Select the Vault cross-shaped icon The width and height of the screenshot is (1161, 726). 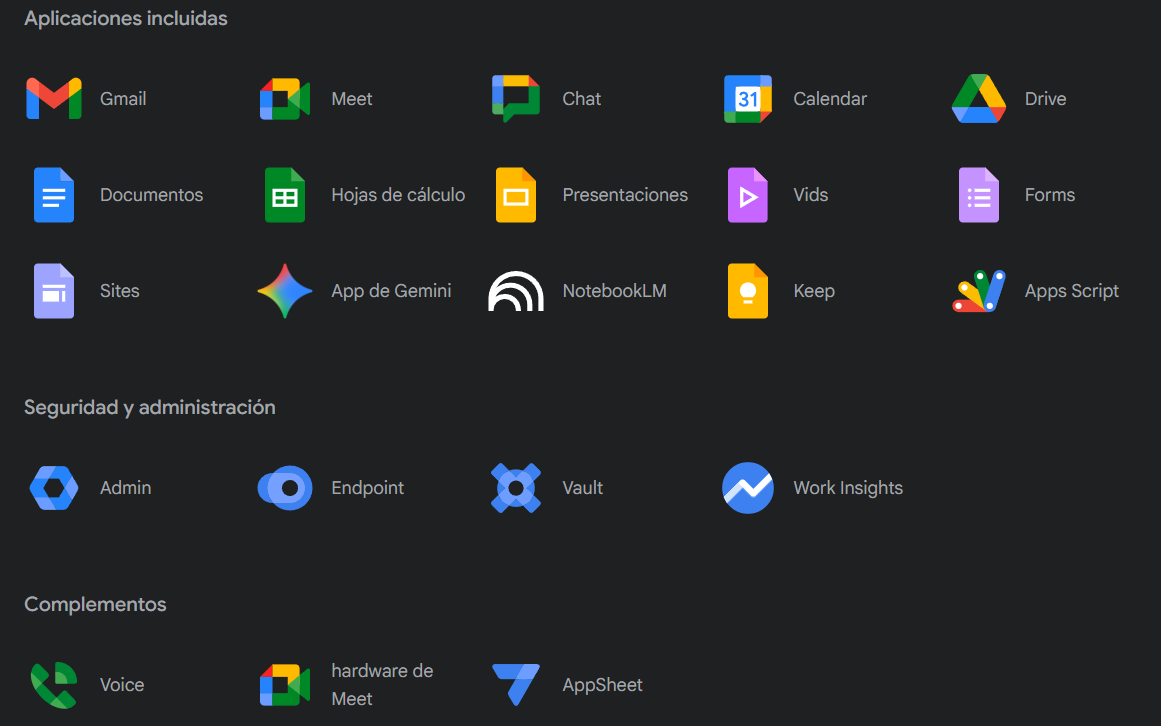pyautogui.click(x=515, y=488)
